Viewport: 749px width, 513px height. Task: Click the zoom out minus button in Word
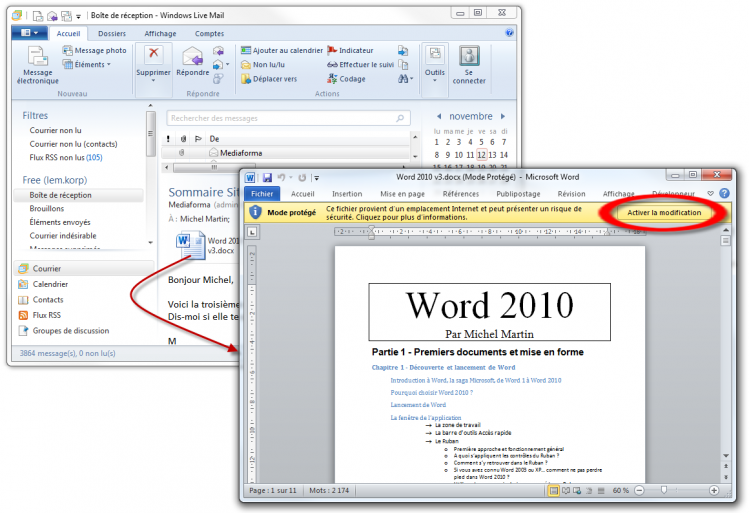[639, 491]
